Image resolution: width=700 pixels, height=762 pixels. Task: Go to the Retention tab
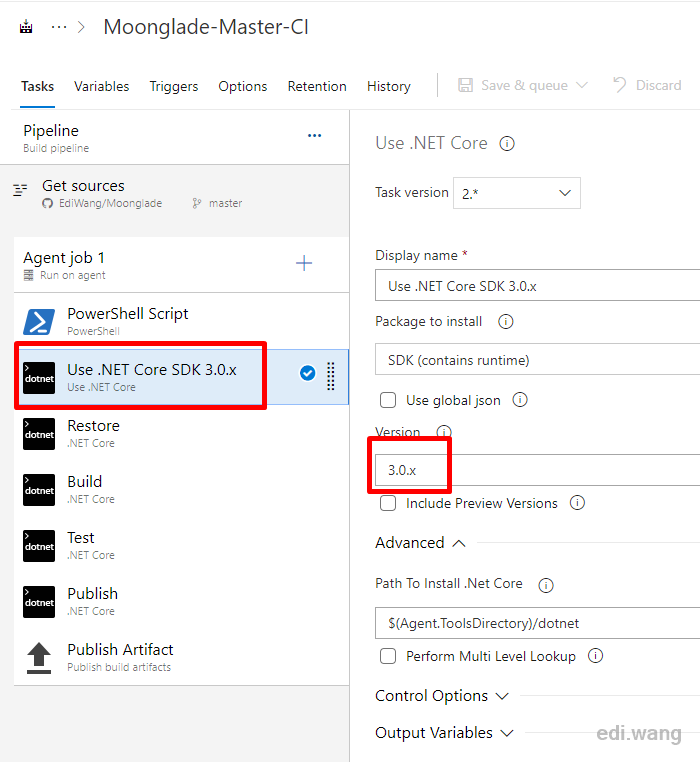pyautogui.click(x=317, y=87)
